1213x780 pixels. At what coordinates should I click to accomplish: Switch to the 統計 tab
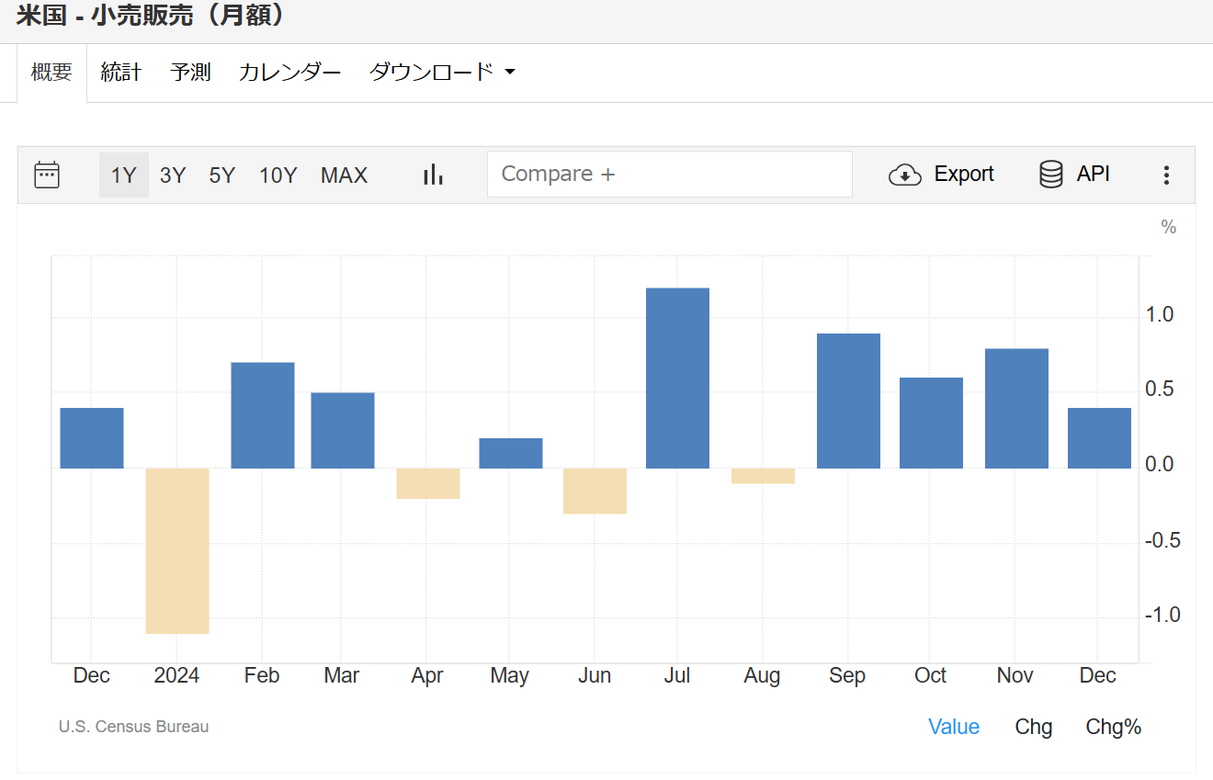121,72
